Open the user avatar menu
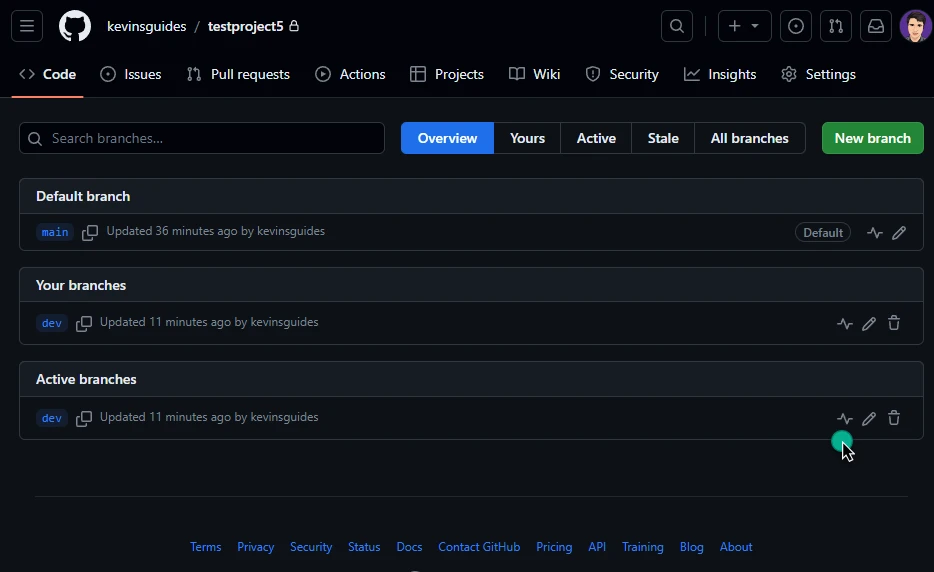This screenshot has height=572, width=934. click(915, 26)
